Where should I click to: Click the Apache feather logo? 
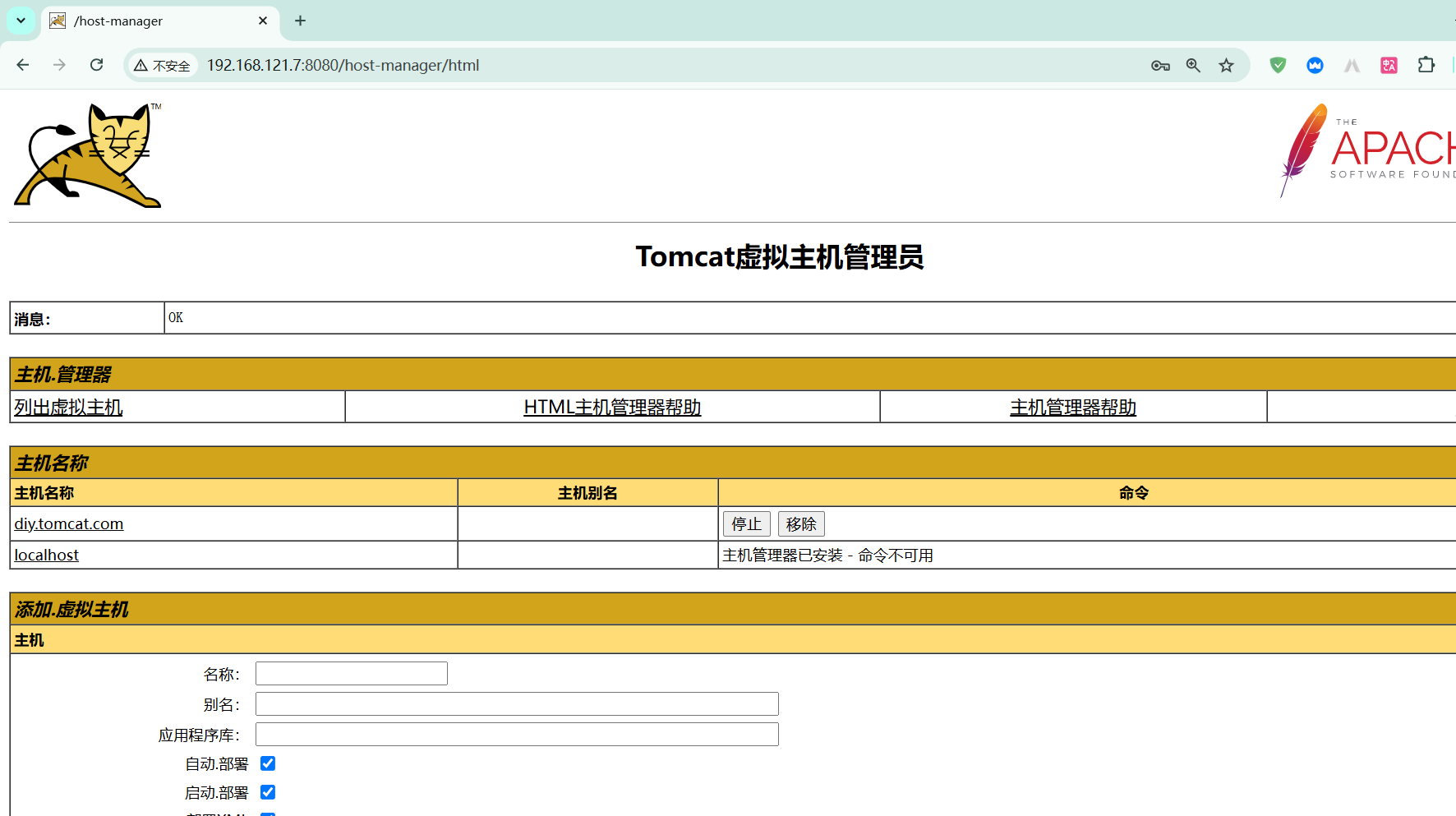(1366, 150)
